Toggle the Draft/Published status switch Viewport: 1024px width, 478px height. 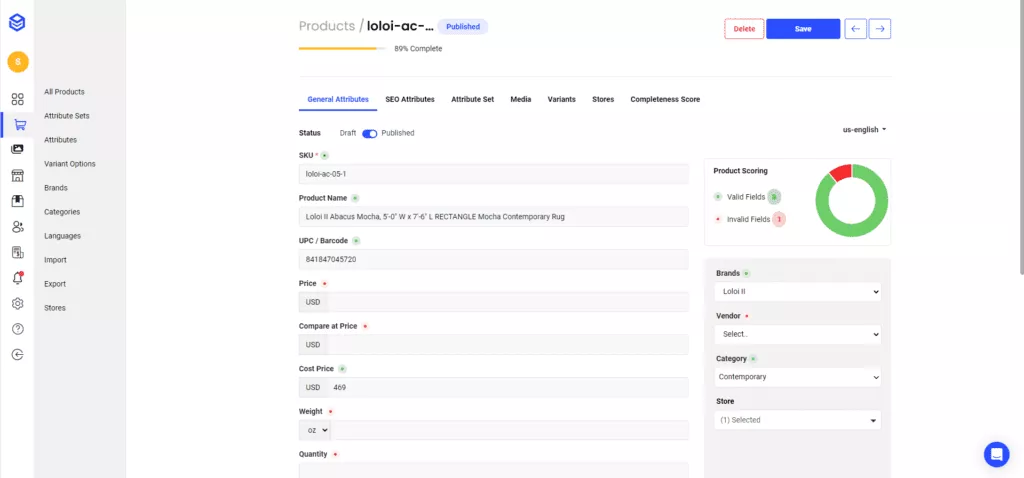tap(369, 133)
